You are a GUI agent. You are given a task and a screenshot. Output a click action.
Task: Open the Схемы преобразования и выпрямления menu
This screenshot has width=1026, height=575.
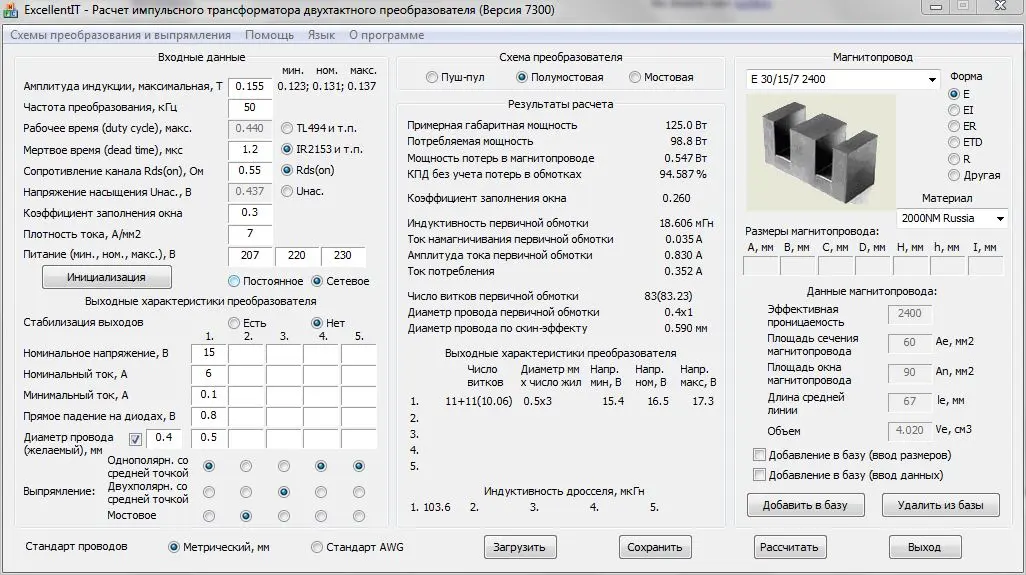pyautogui.click(x=120, y=35)
